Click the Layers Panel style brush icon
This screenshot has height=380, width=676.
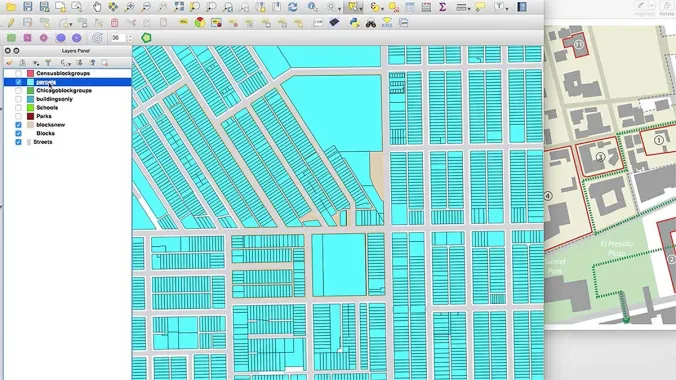[9, 63]
